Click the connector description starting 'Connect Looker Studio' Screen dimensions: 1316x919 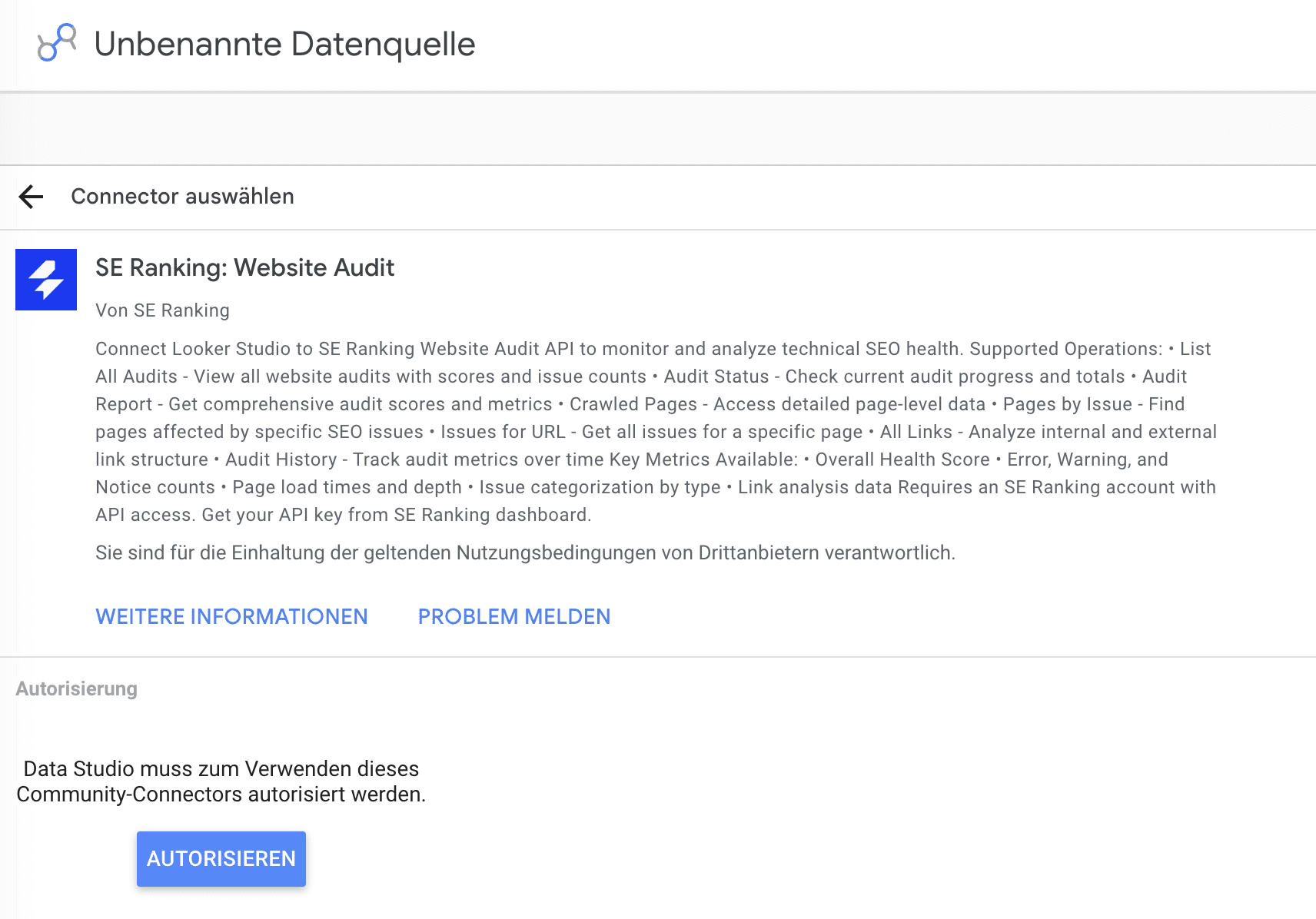656,432
